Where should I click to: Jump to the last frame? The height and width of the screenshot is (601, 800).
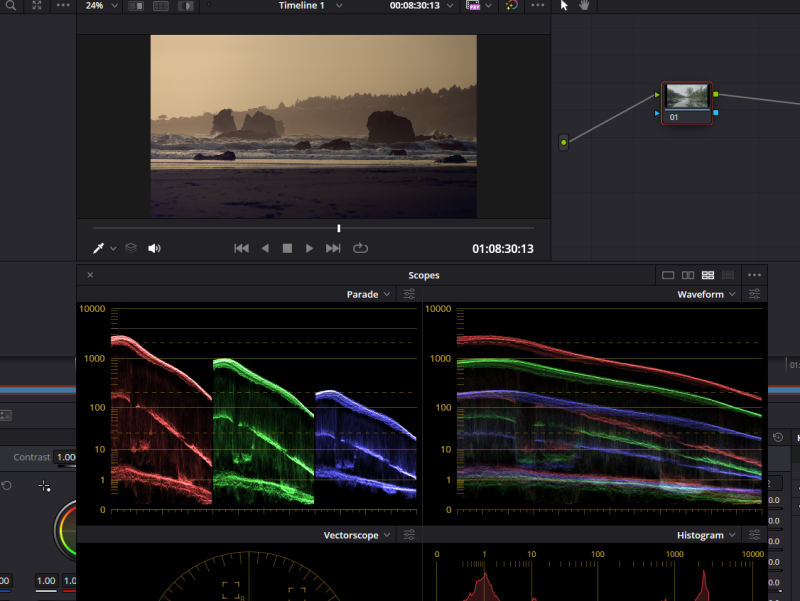click(333, 248)
